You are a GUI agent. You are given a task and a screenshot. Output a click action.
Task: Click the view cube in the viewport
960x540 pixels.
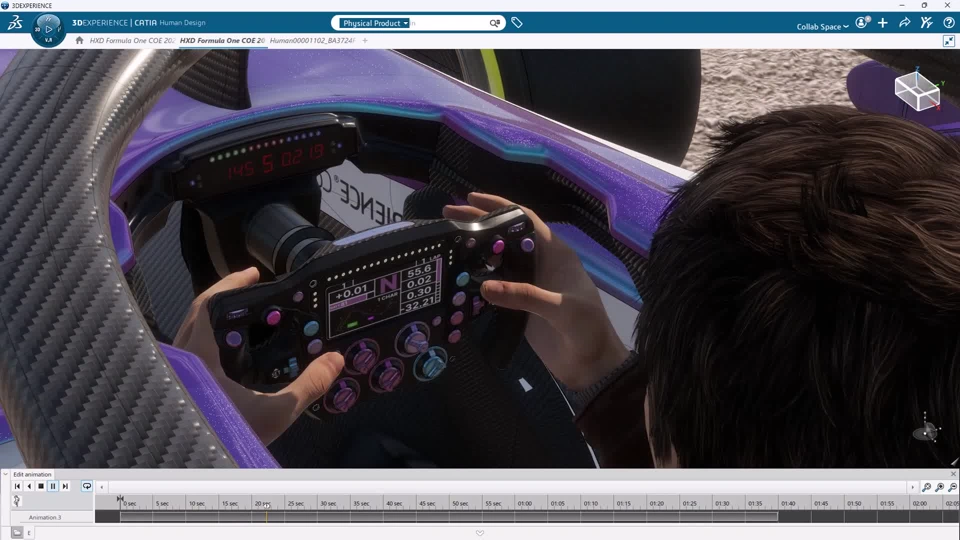[x=917, y=90]
